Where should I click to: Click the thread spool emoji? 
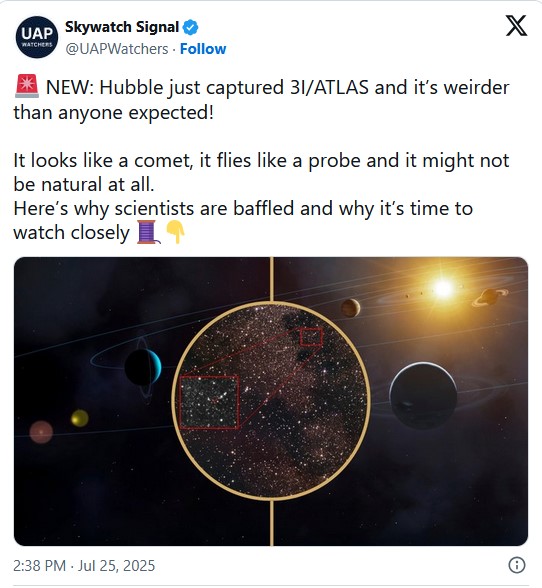[149, 232]
